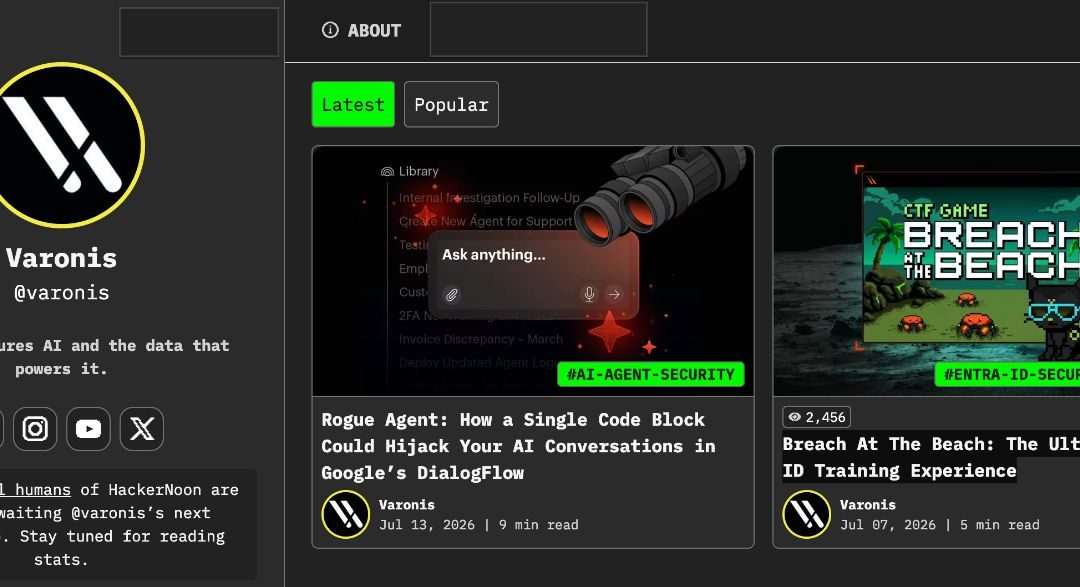Open the Varonis YouTube channel icon
Viewport: 1080px width, 587px height.
(x=88, y=429)
